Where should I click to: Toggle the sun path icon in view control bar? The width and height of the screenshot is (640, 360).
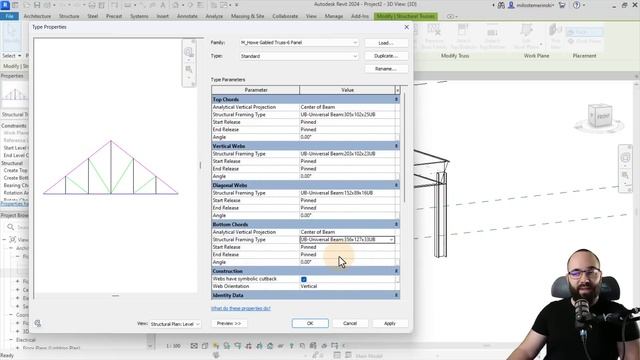pos(216,346)
